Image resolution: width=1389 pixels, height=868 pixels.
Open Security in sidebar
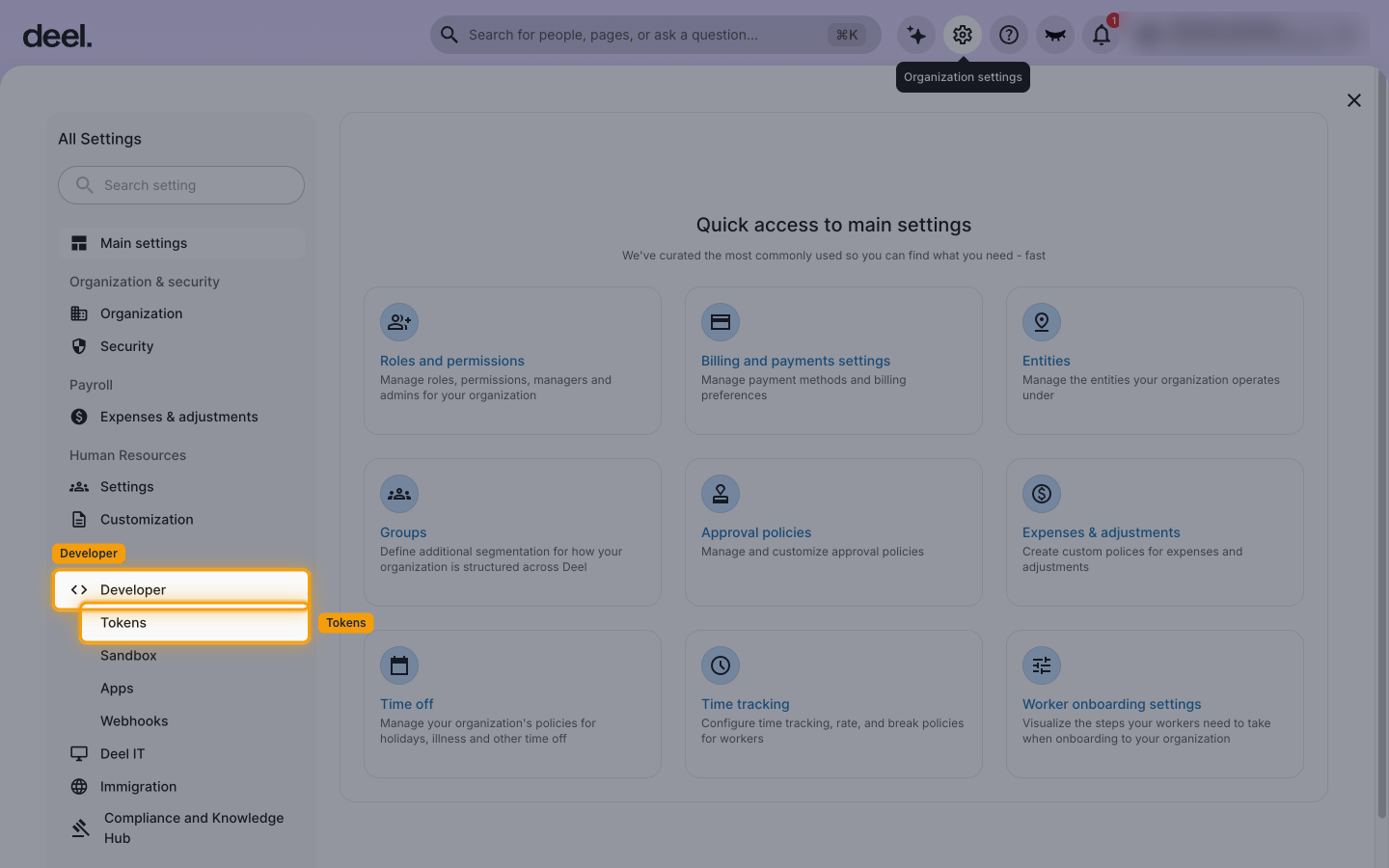(181, 346)
